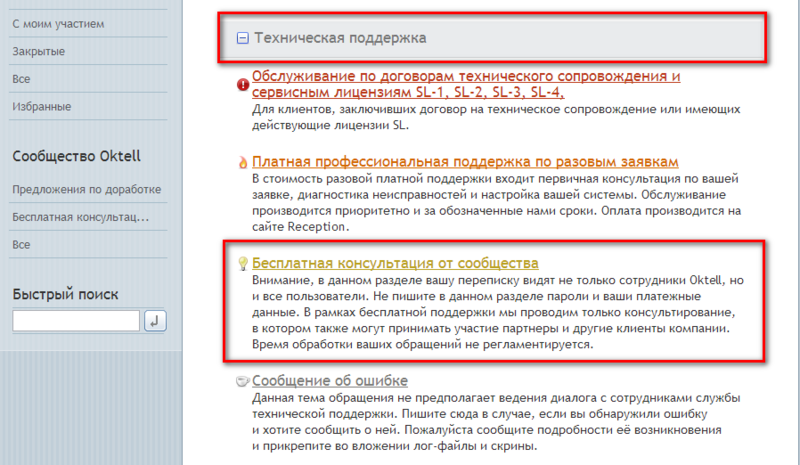Image resolution: width=800 pixels, height=465 pixels.
Task: Open link Обслуживание по договорам технического сопровождения
Action: 466,84
